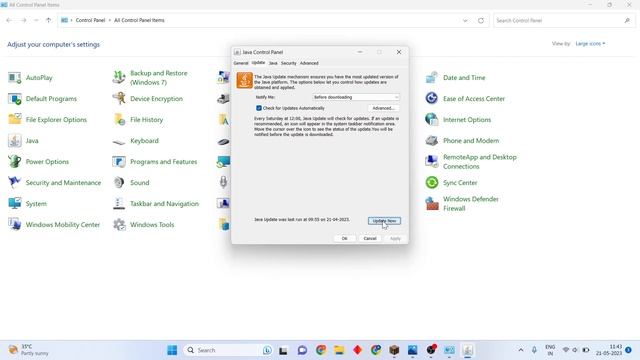This screenshot has height=360, width=640.
Task: Click the Up arrow navigation icon
Action: click(x=49, y=20)
